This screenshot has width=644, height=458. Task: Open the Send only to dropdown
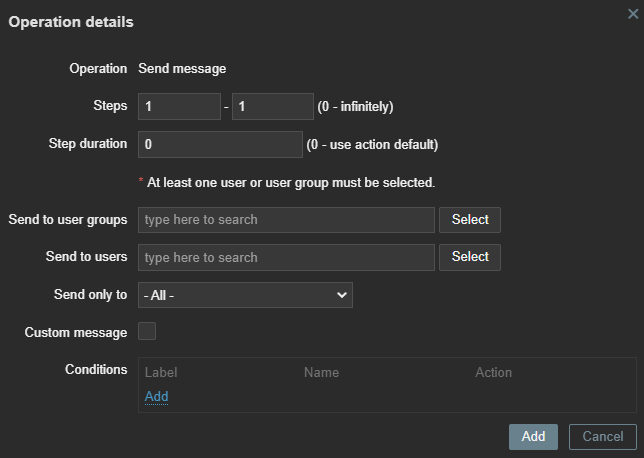(245, 295)
